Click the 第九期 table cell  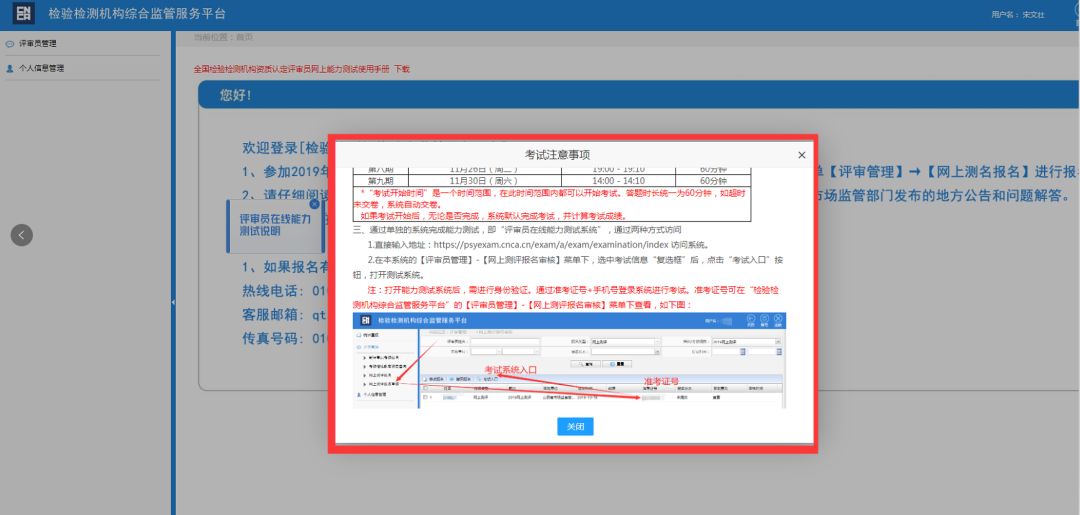tap(380, 181)
